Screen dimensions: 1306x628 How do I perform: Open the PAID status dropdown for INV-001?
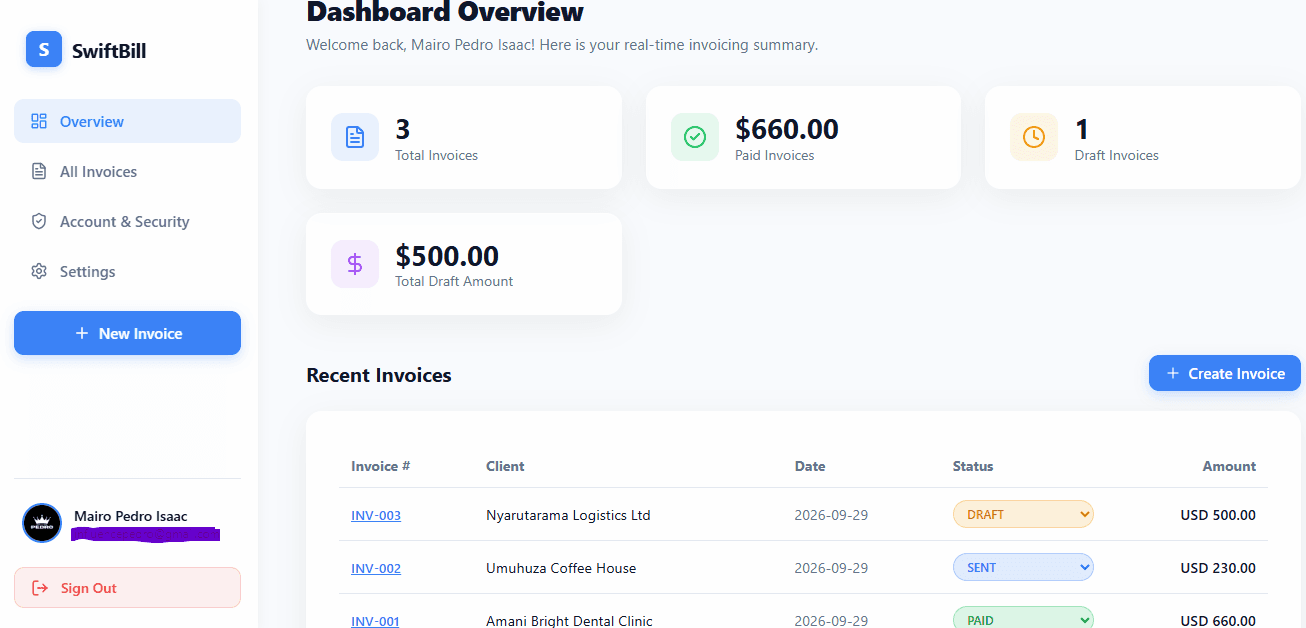(x=1023, y=618)
